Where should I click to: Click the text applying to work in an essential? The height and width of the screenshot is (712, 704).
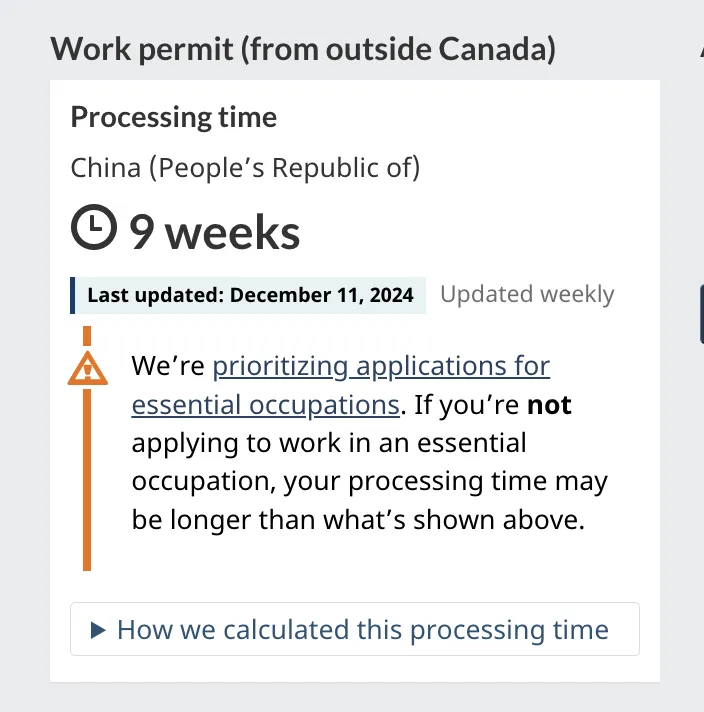point(329,443)
